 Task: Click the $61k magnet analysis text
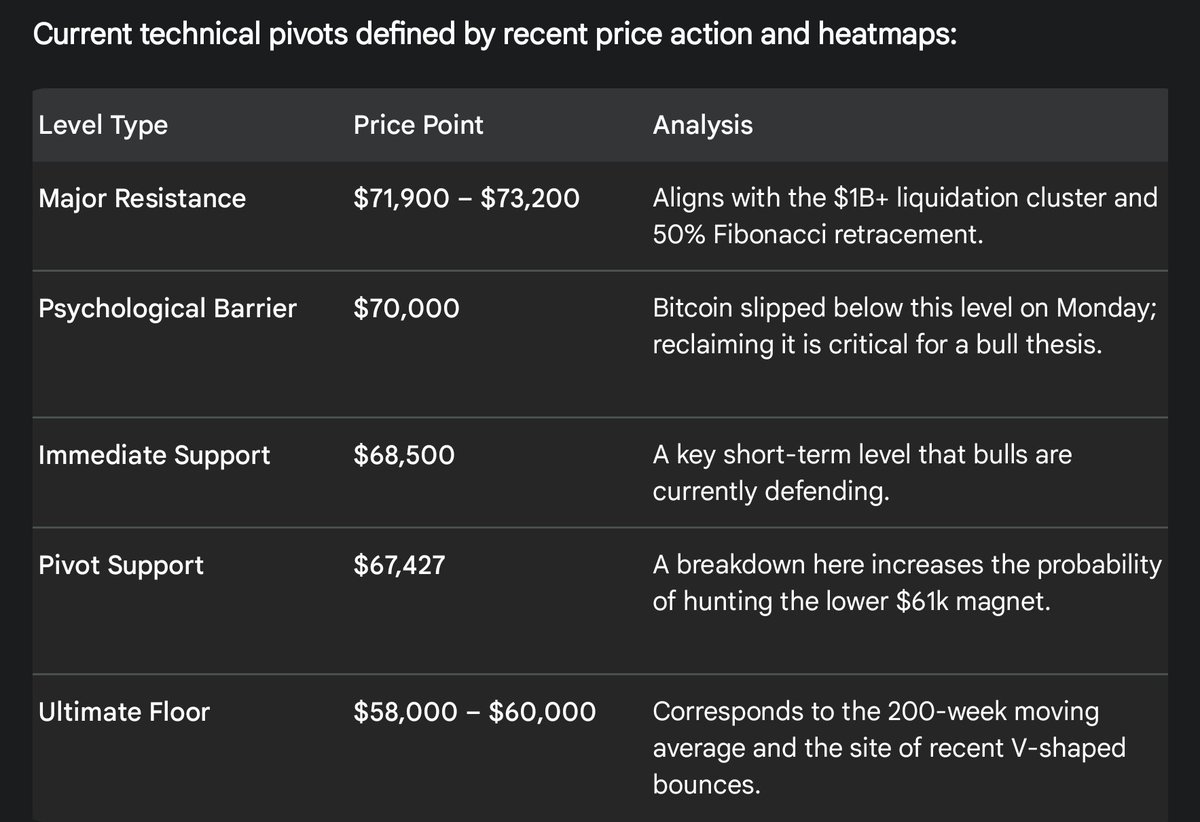click(x=907, y=583)
